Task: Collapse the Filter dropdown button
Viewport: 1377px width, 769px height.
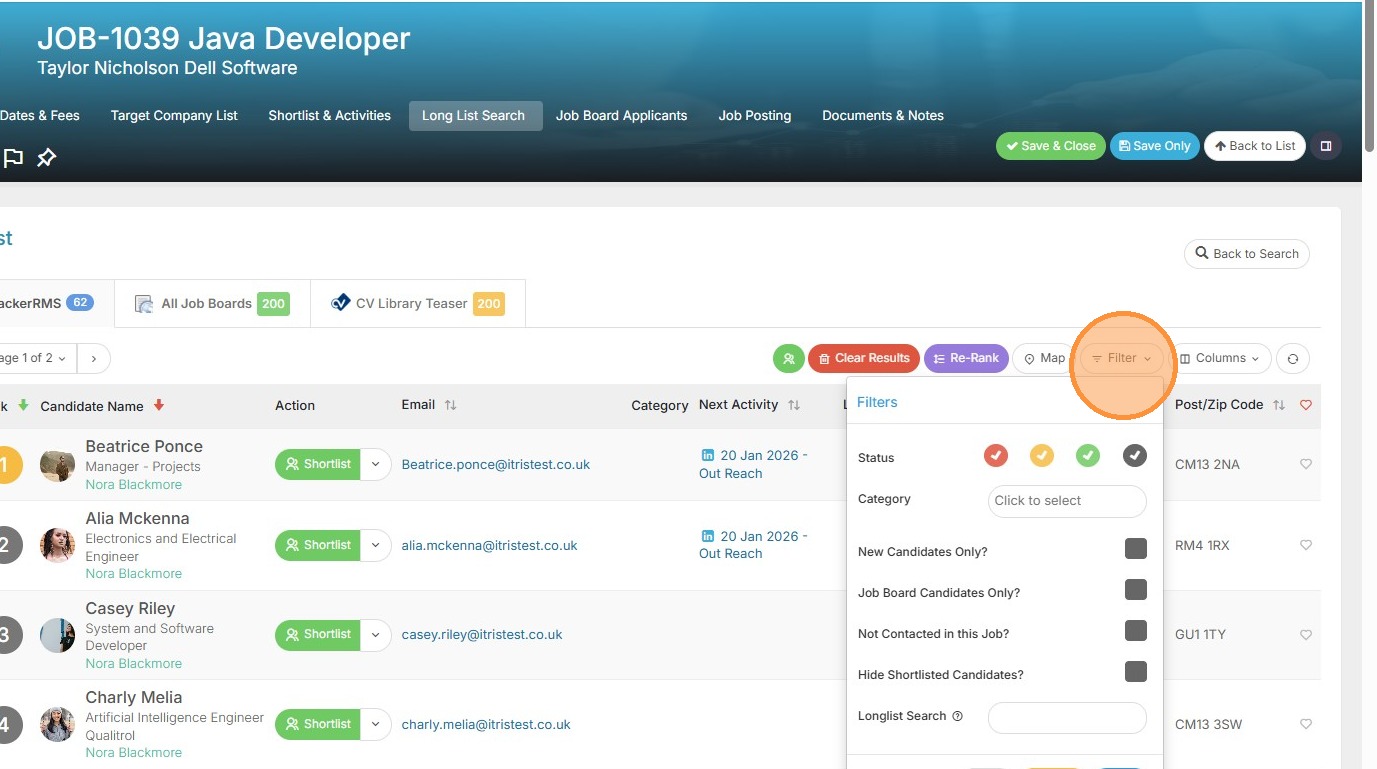Action: point(1122,358)
